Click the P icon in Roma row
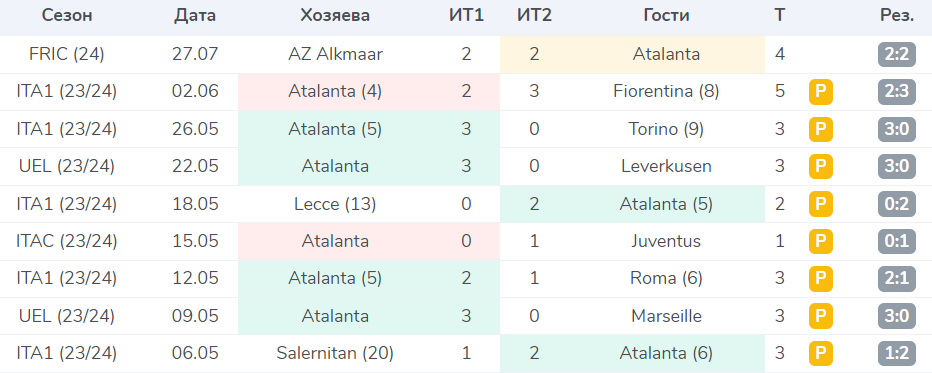This screenshot has width=932, height=373. click(820, 279)
